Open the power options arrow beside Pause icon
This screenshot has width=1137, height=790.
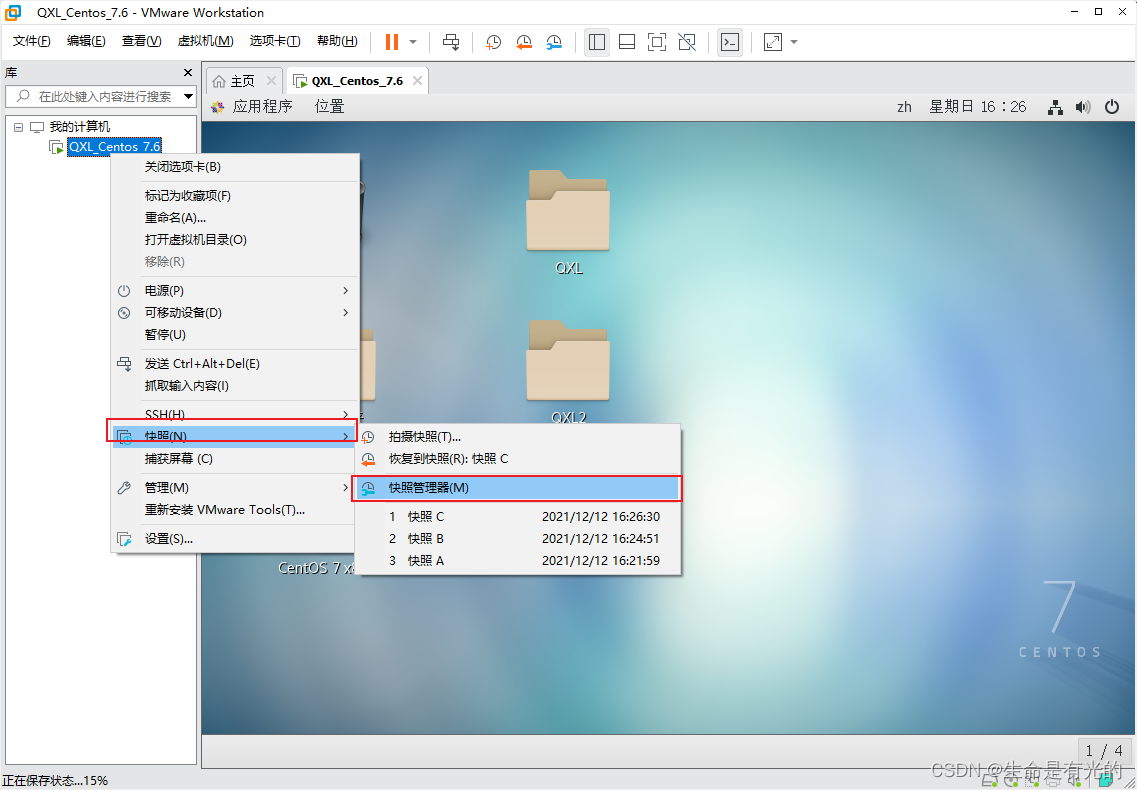(x=413, y=42)
